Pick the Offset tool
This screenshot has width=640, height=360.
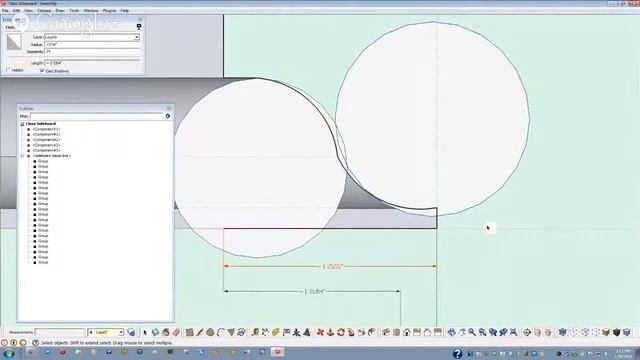pyautogui.click(x=371, y=333)
